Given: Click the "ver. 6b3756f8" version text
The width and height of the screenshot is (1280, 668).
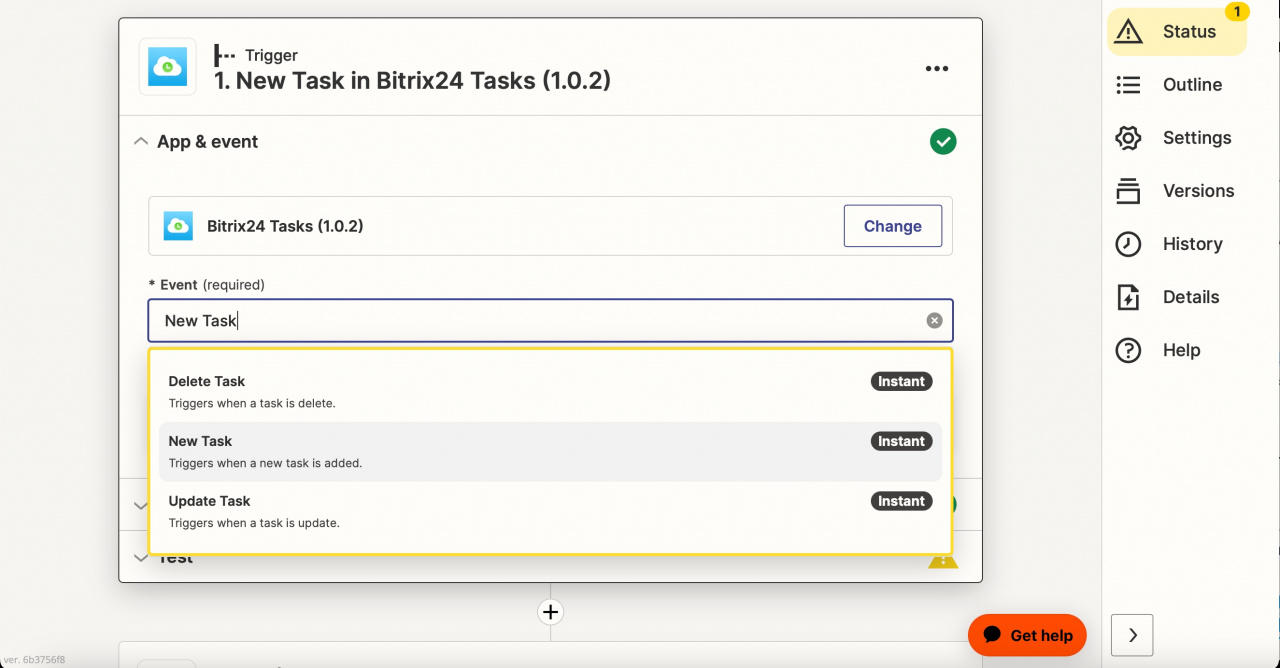Looking at the screenshot, I should click(34, 660).
